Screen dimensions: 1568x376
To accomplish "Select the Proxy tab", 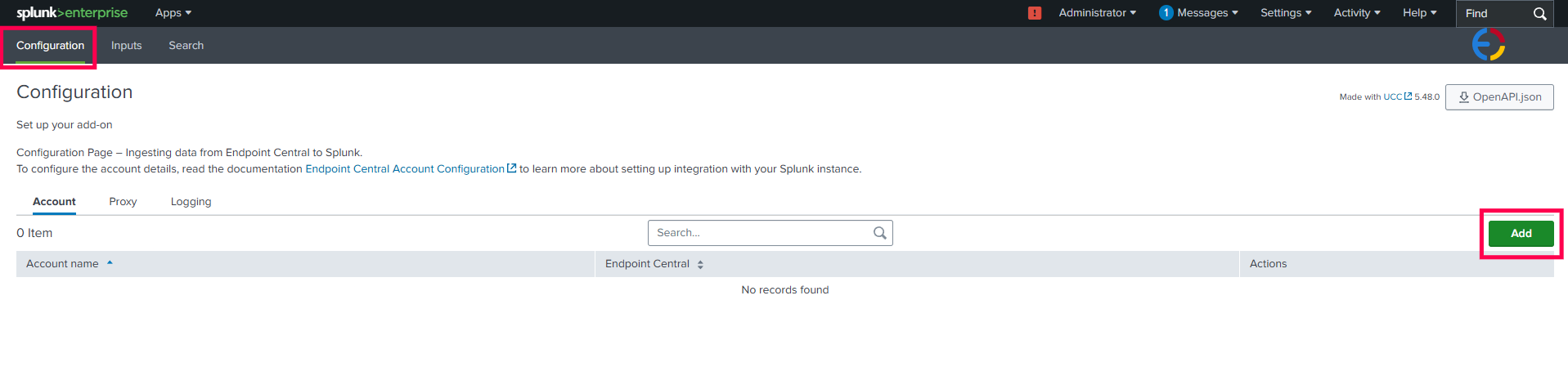I will [123, 202].
